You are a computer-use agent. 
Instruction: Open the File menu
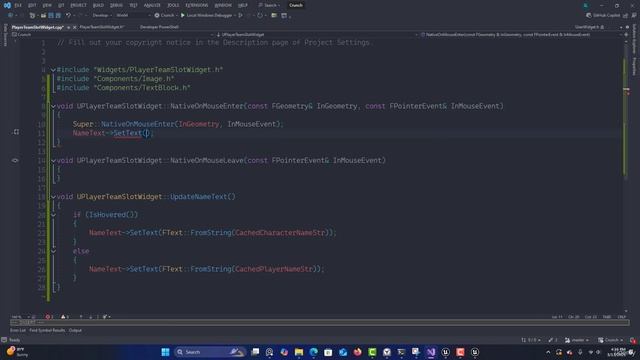[18, 5]
